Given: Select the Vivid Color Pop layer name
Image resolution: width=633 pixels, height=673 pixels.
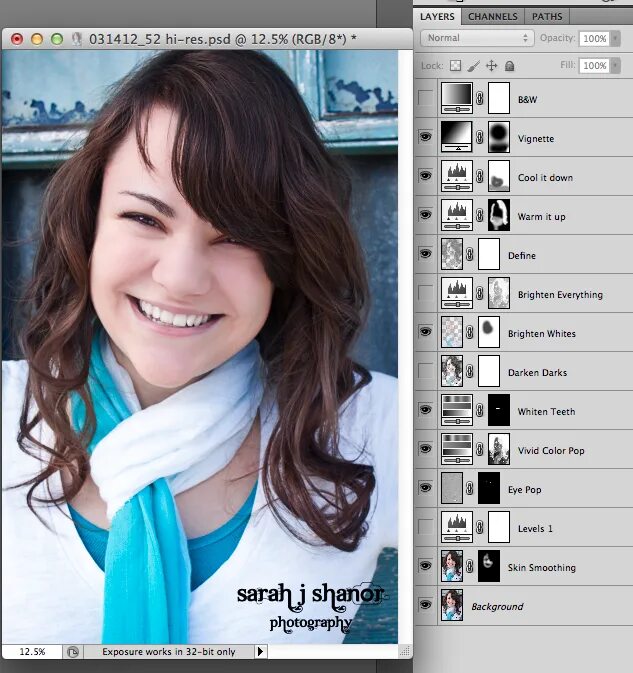Looking at the screenshot, I should (x=551, y=451).
